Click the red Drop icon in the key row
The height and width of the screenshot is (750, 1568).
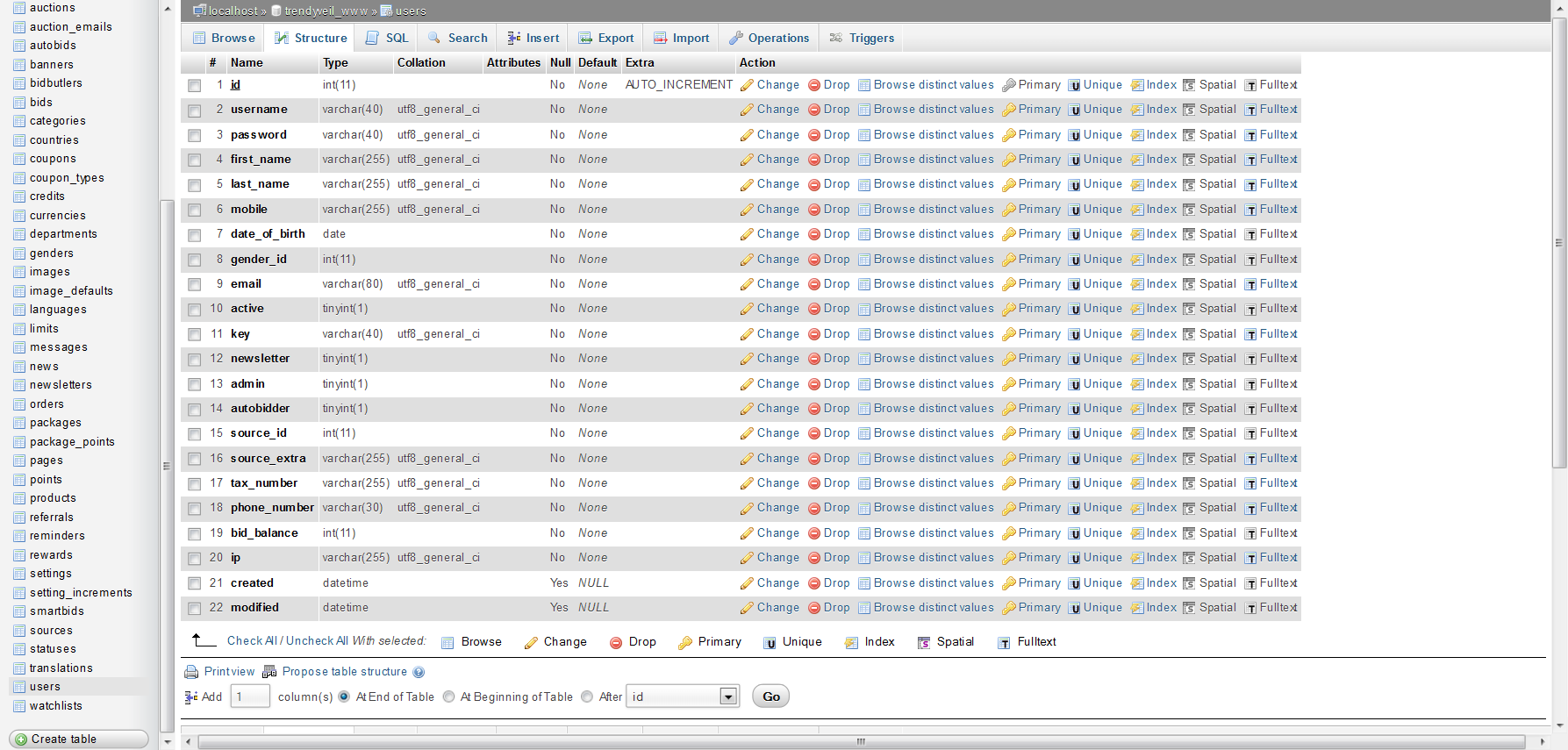(814, 334)
